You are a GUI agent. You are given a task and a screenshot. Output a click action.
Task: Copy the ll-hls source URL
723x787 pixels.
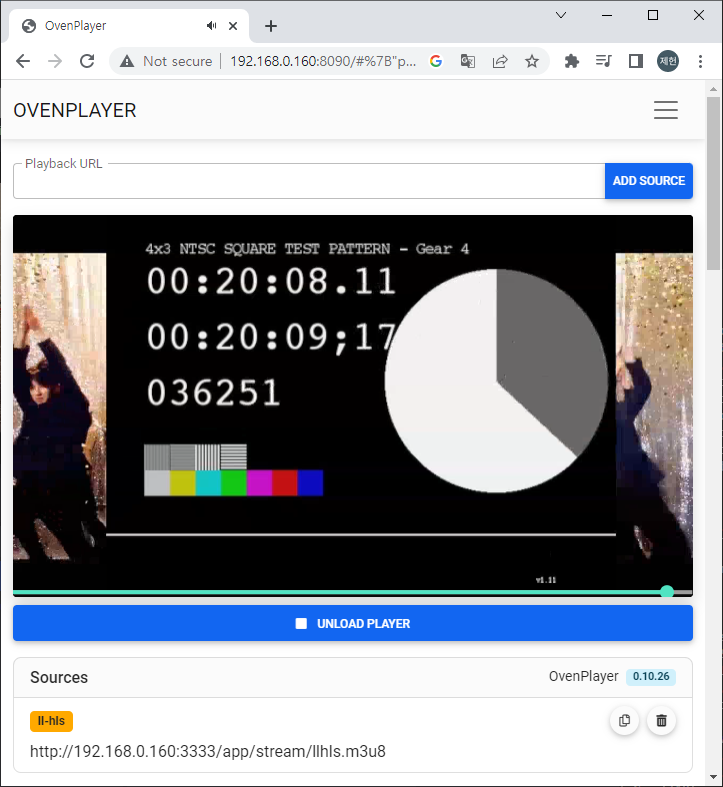(625, 720)
